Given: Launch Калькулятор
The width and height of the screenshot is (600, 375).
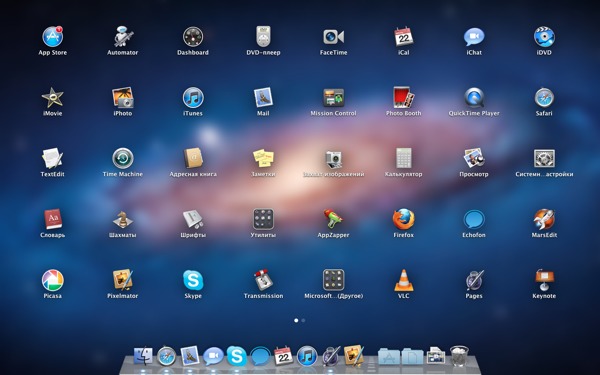Looking at the screenshot, I should pos(404,158).
